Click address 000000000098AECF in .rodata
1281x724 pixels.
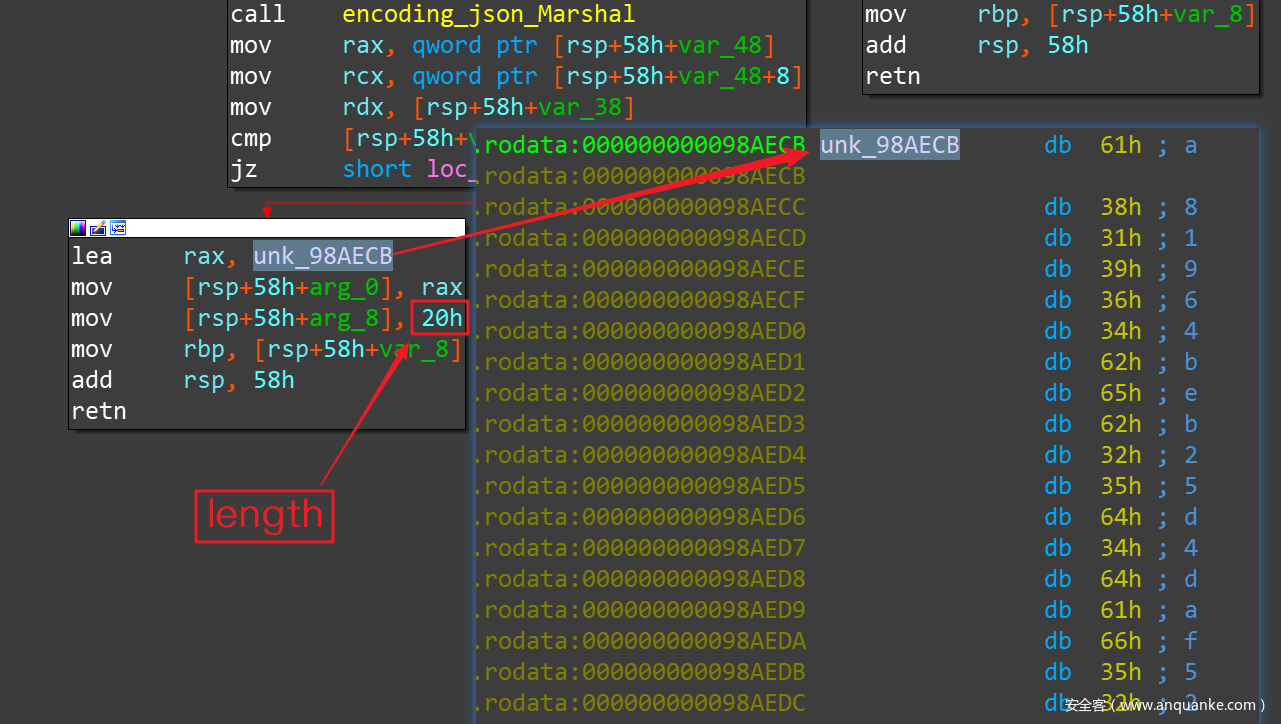(694, 300)
